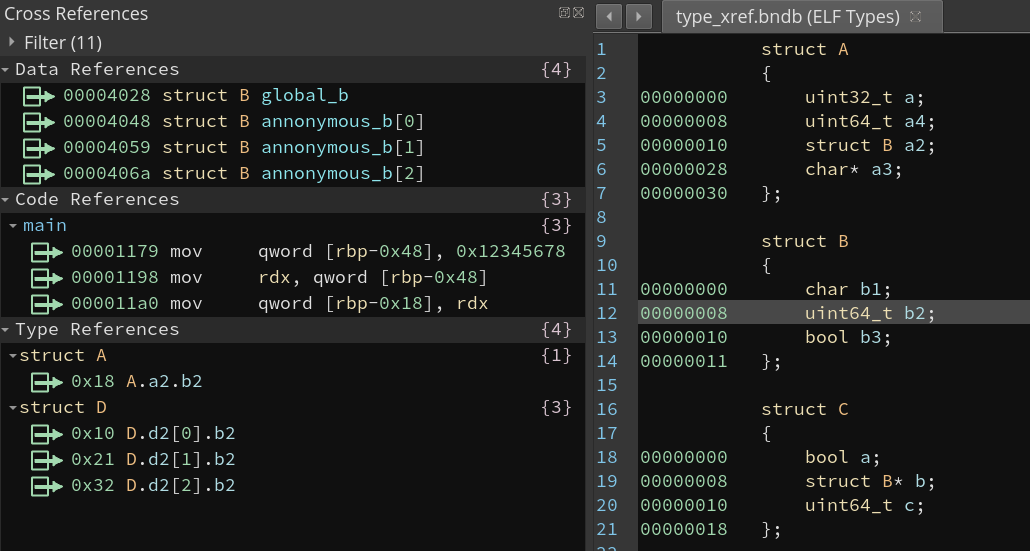Click the arrow icon beside global_b reference
This screenshot has height=551, width=1030.
[39, 96]
